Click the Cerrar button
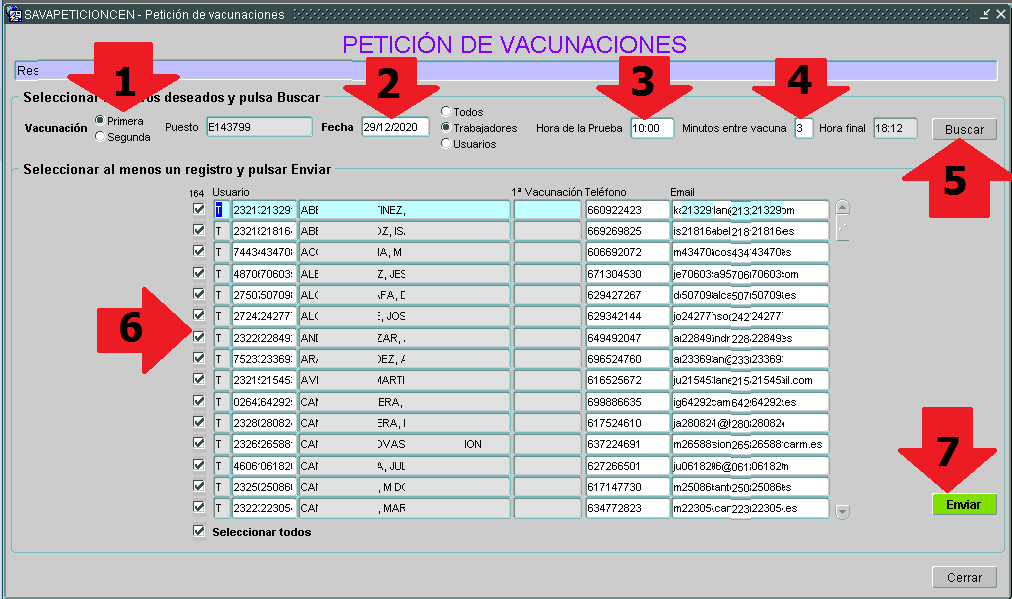1012x599 pixels. coord(964,577)
